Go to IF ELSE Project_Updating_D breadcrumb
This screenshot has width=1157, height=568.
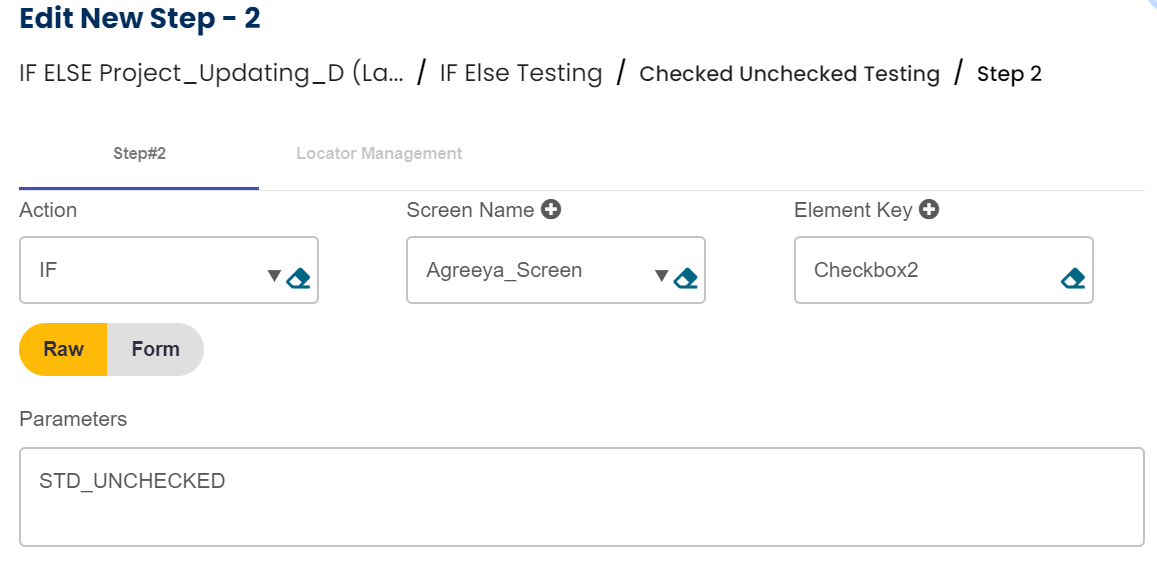pos(211,73)
